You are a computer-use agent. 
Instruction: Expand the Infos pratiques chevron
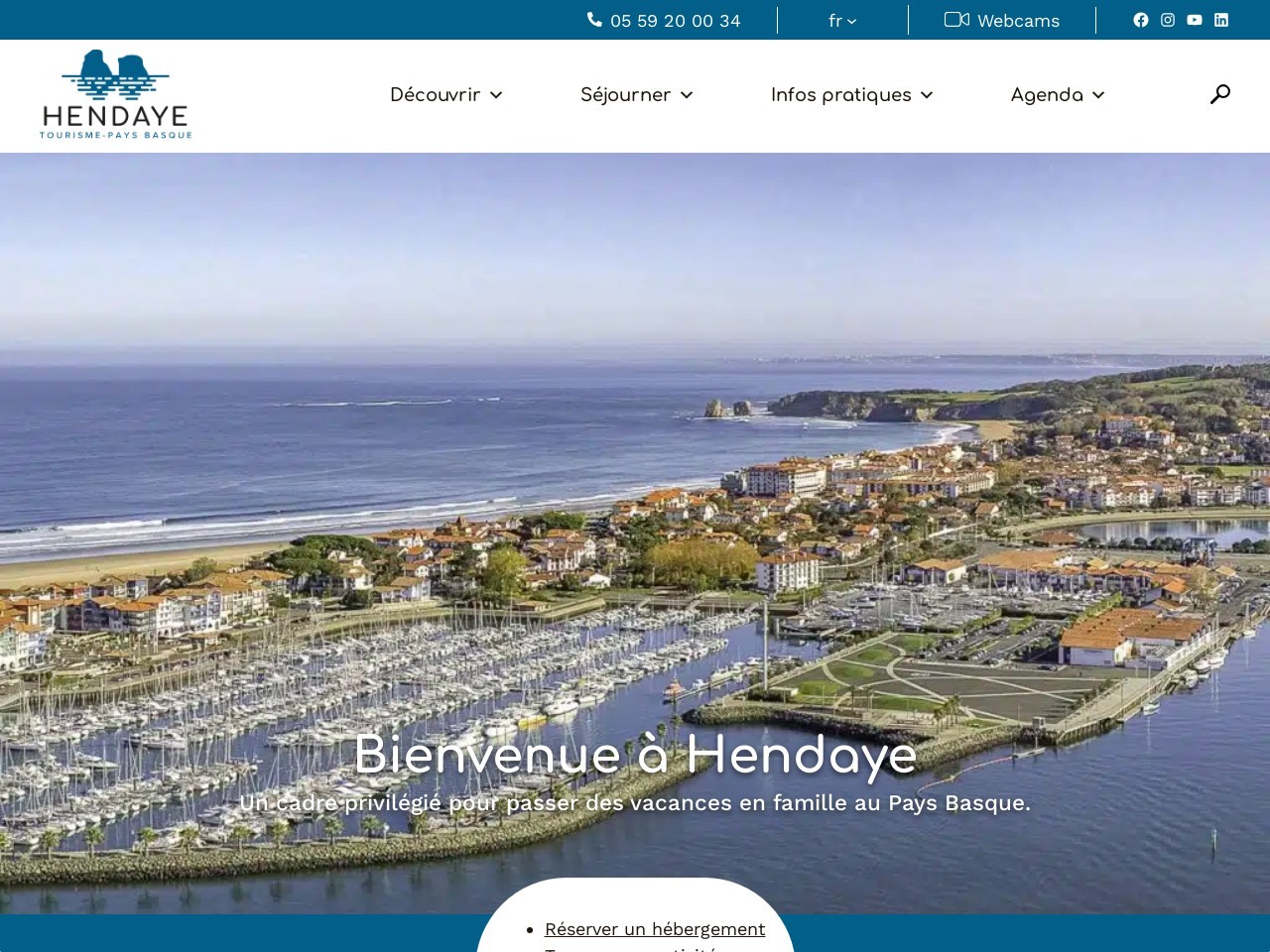tap(927, 95)
